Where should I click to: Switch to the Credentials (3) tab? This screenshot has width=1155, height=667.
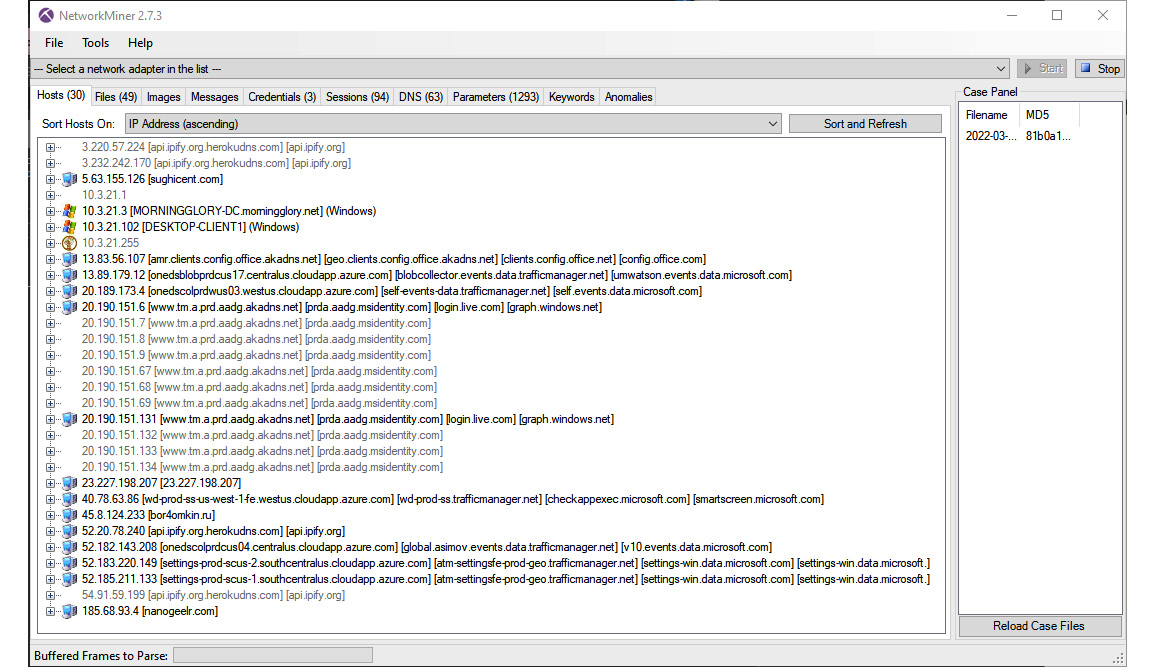pos(282,96)
